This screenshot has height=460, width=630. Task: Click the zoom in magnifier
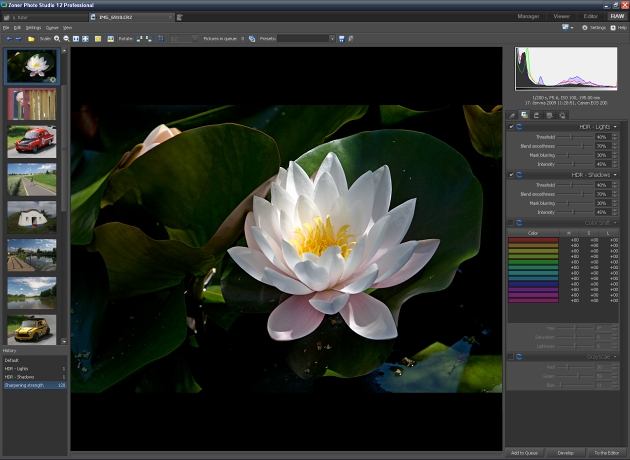coord(57,39)
